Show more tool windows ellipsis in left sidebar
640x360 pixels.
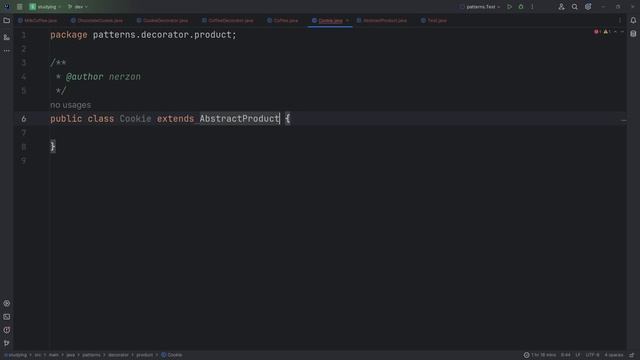click(x=7, y=51)
